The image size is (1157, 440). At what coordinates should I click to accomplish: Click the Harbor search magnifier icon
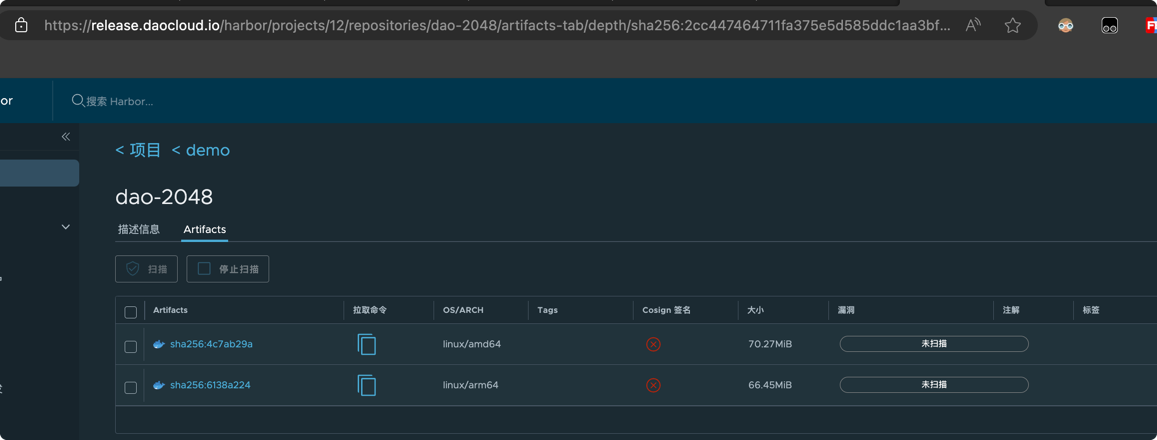point(78,101)
